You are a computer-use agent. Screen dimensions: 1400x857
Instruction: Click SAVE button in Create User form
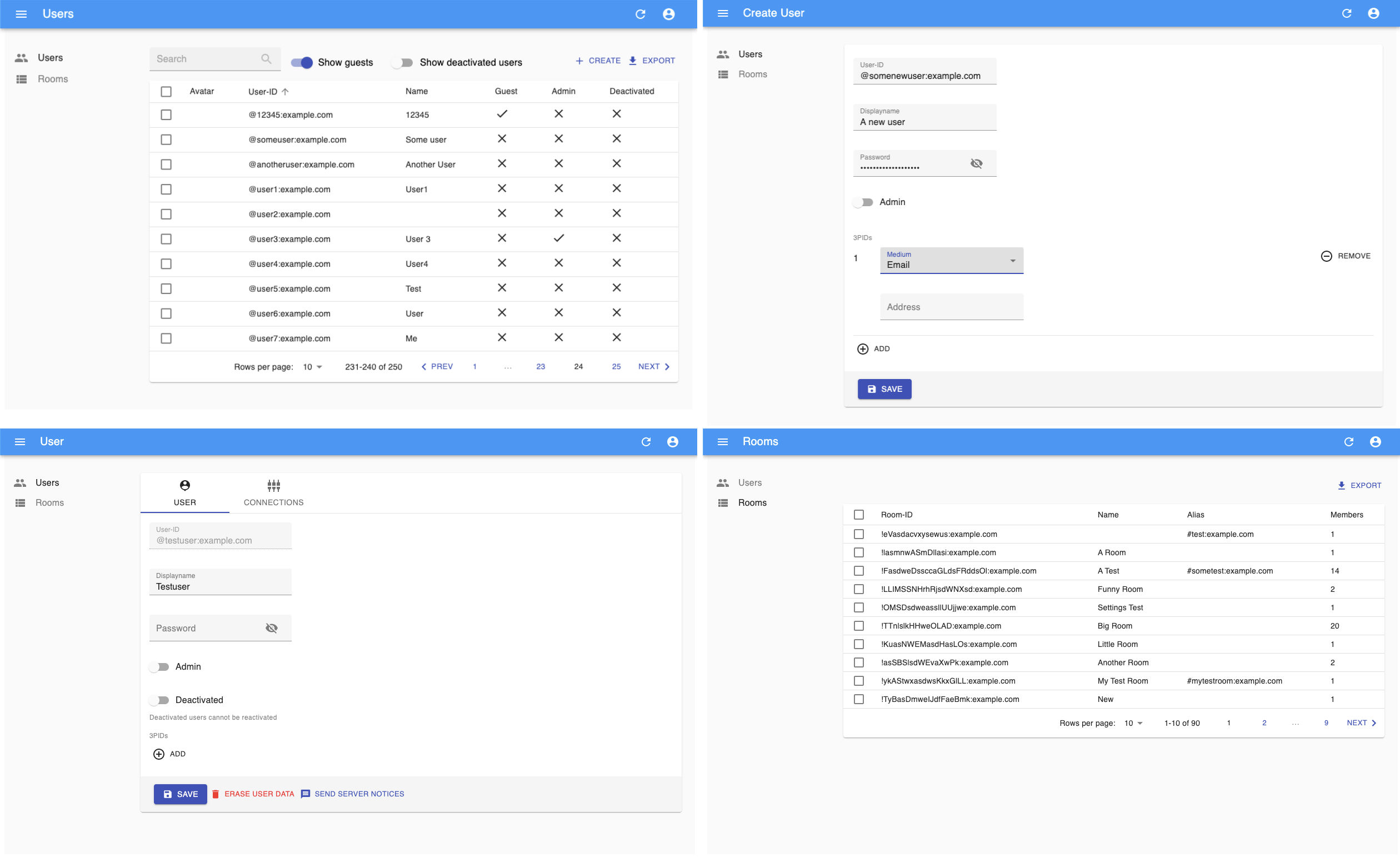884,389
